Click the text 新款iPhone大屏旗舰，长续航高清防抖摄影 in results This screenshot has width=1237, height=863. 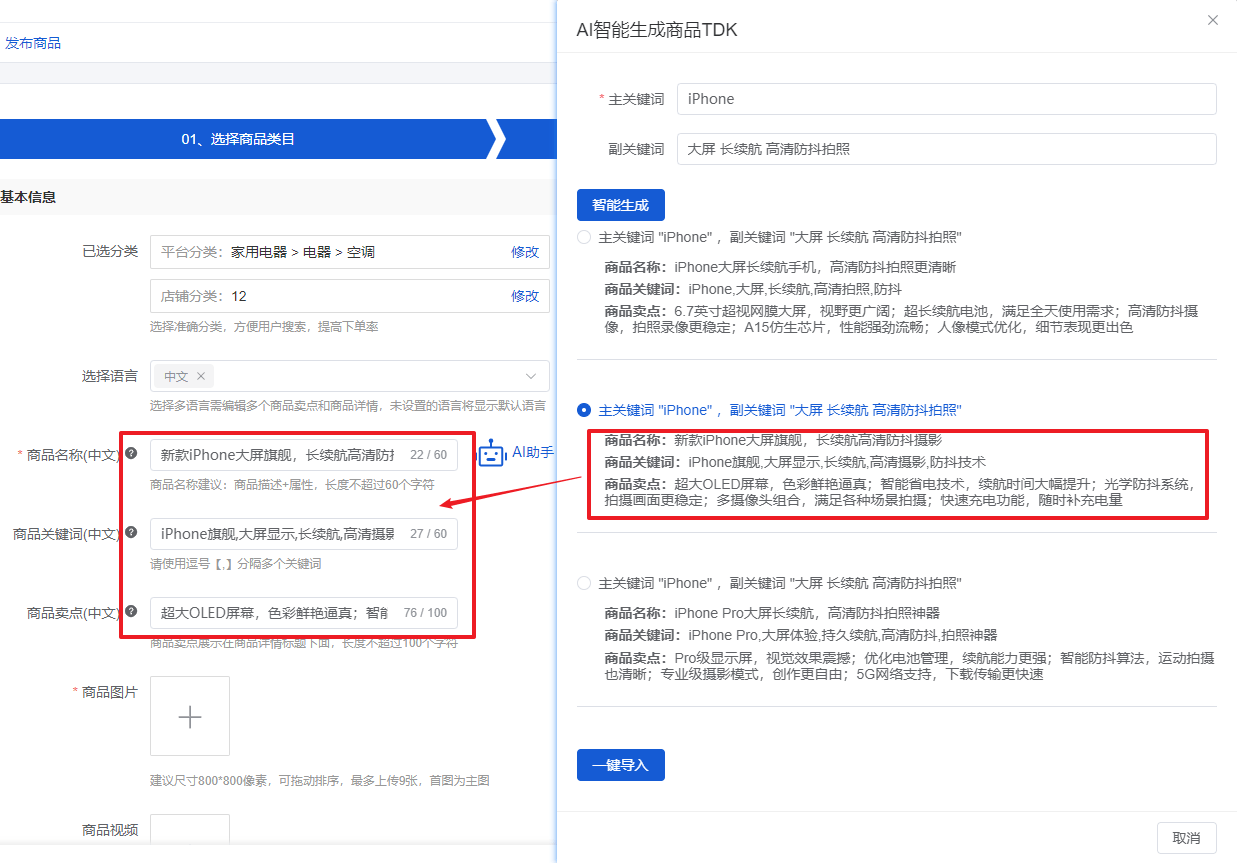point(808,440)
